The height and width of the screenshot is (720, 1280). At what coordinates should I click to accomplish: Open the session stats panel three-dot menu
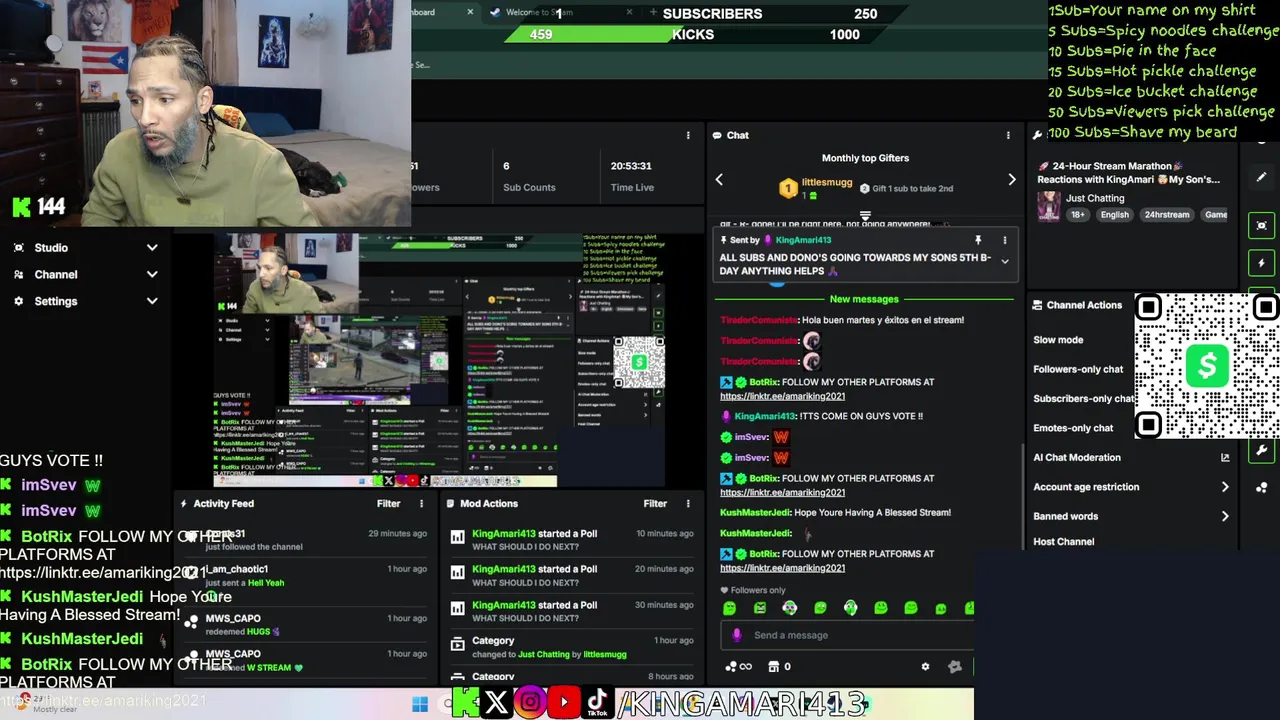point(688,135)
